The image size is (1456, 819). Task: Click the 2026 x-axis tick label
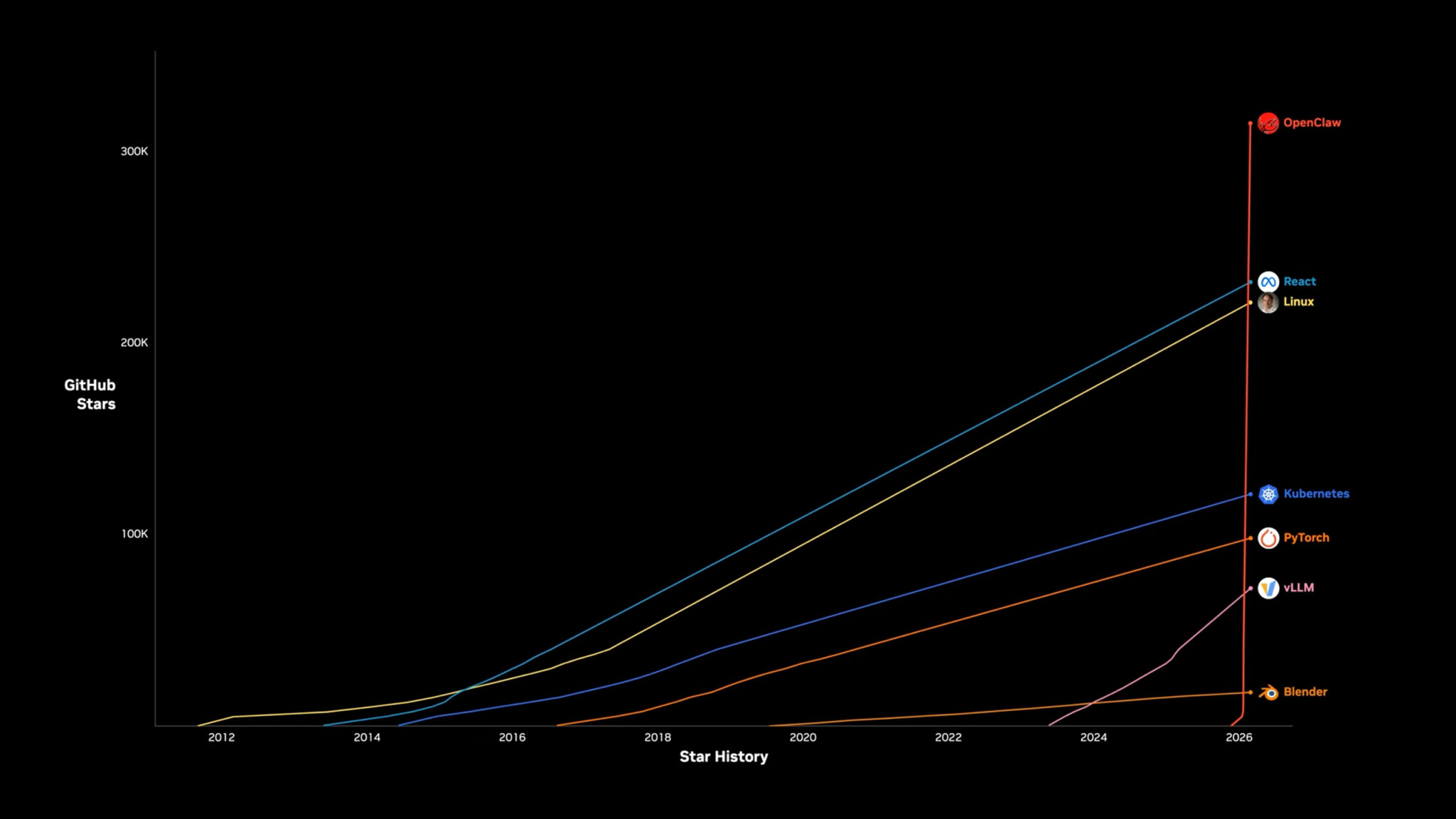point(1239,737)
